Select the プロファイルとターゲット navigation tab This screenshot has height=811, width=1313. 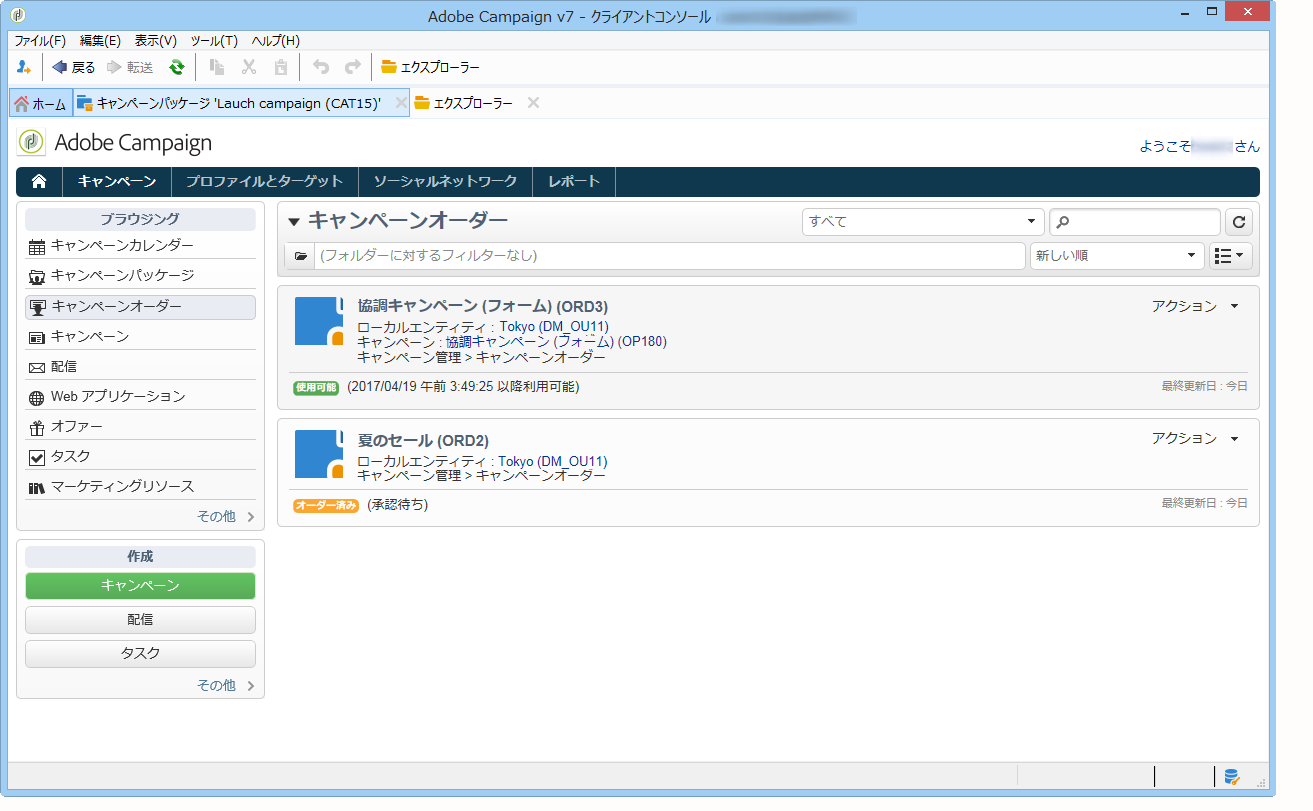click(x=264, y=182)
